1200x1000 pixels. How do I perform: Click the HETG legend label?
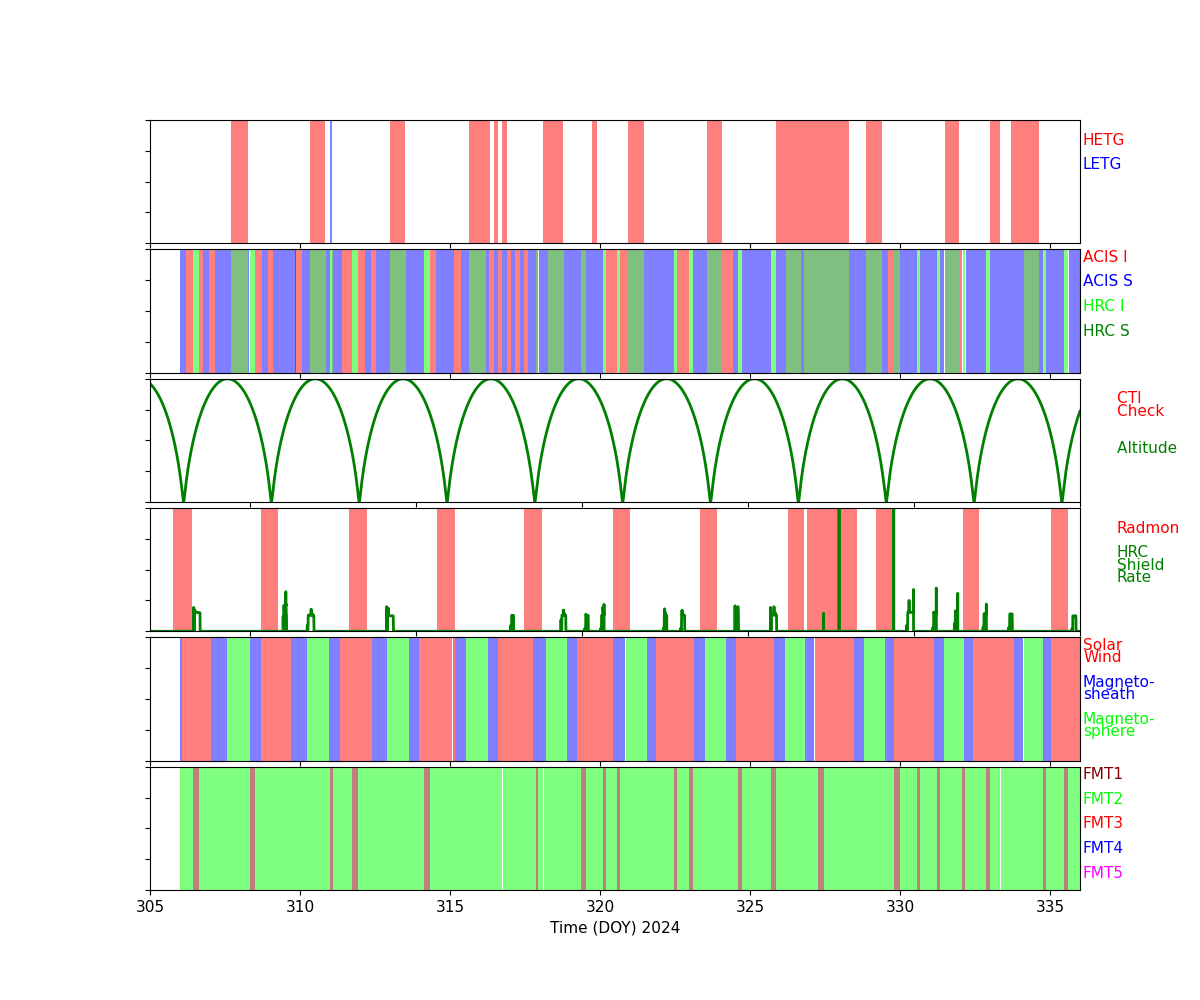(1103, 140)
